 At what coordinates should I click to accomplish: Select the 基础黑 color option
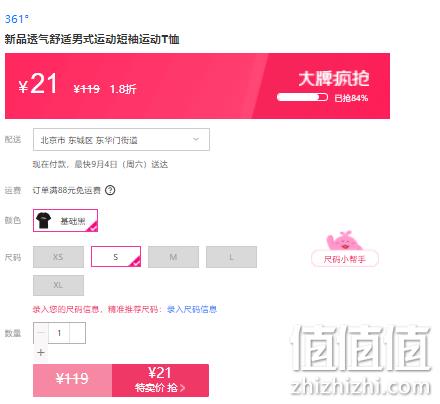coord(65,220)
